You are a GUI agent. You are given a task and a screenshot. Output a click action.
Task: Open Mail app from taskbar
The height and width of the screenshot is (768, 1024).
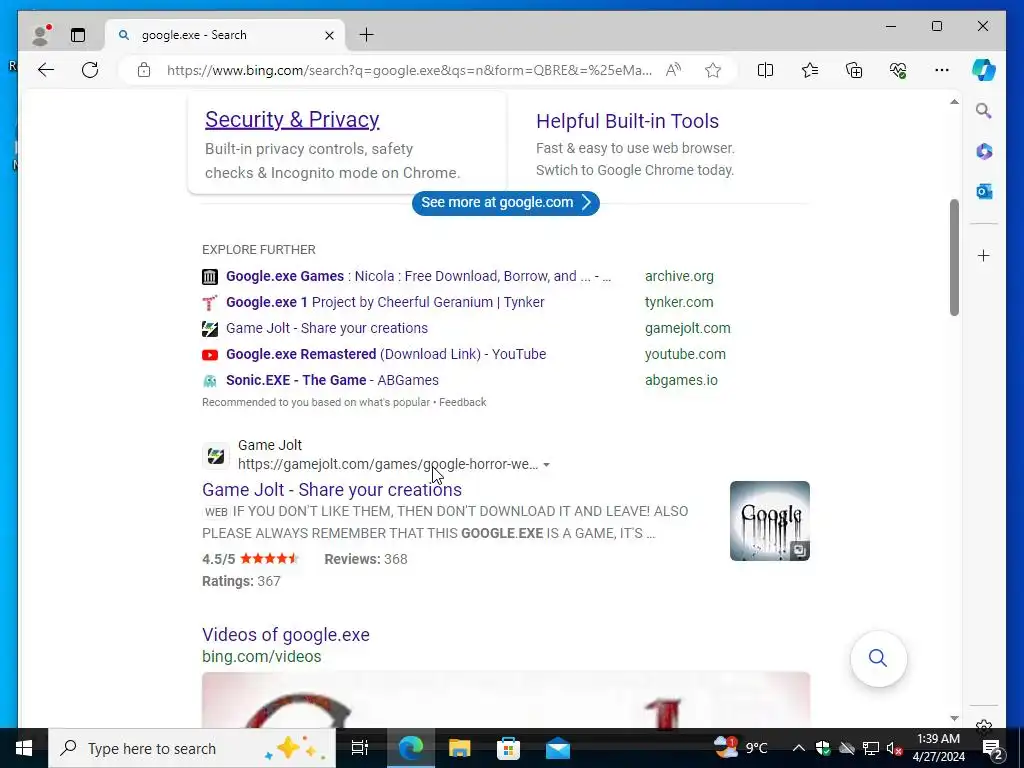(x=558, y=748)
